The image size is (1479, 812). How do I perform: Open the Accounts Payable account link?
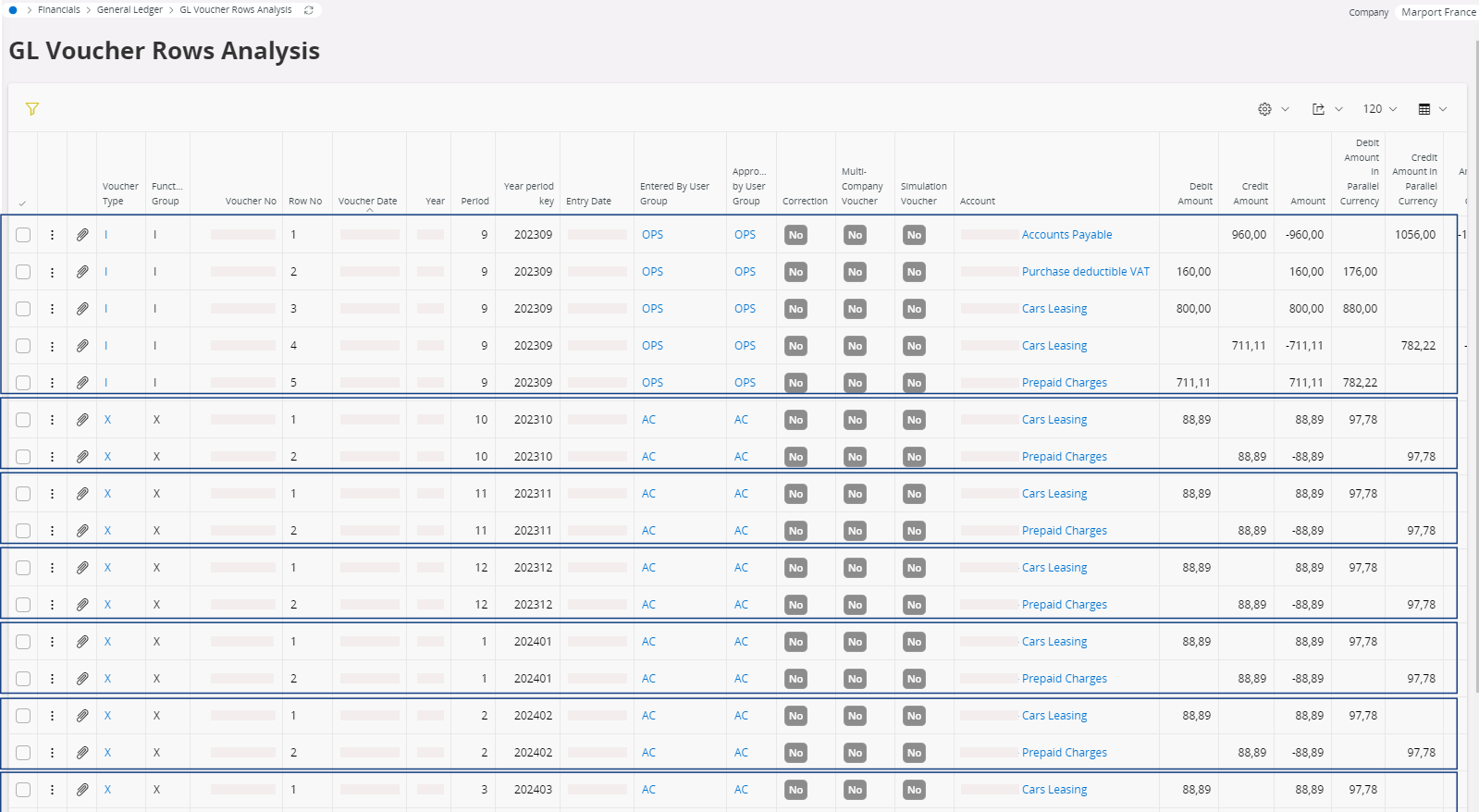pos(1066,235)
